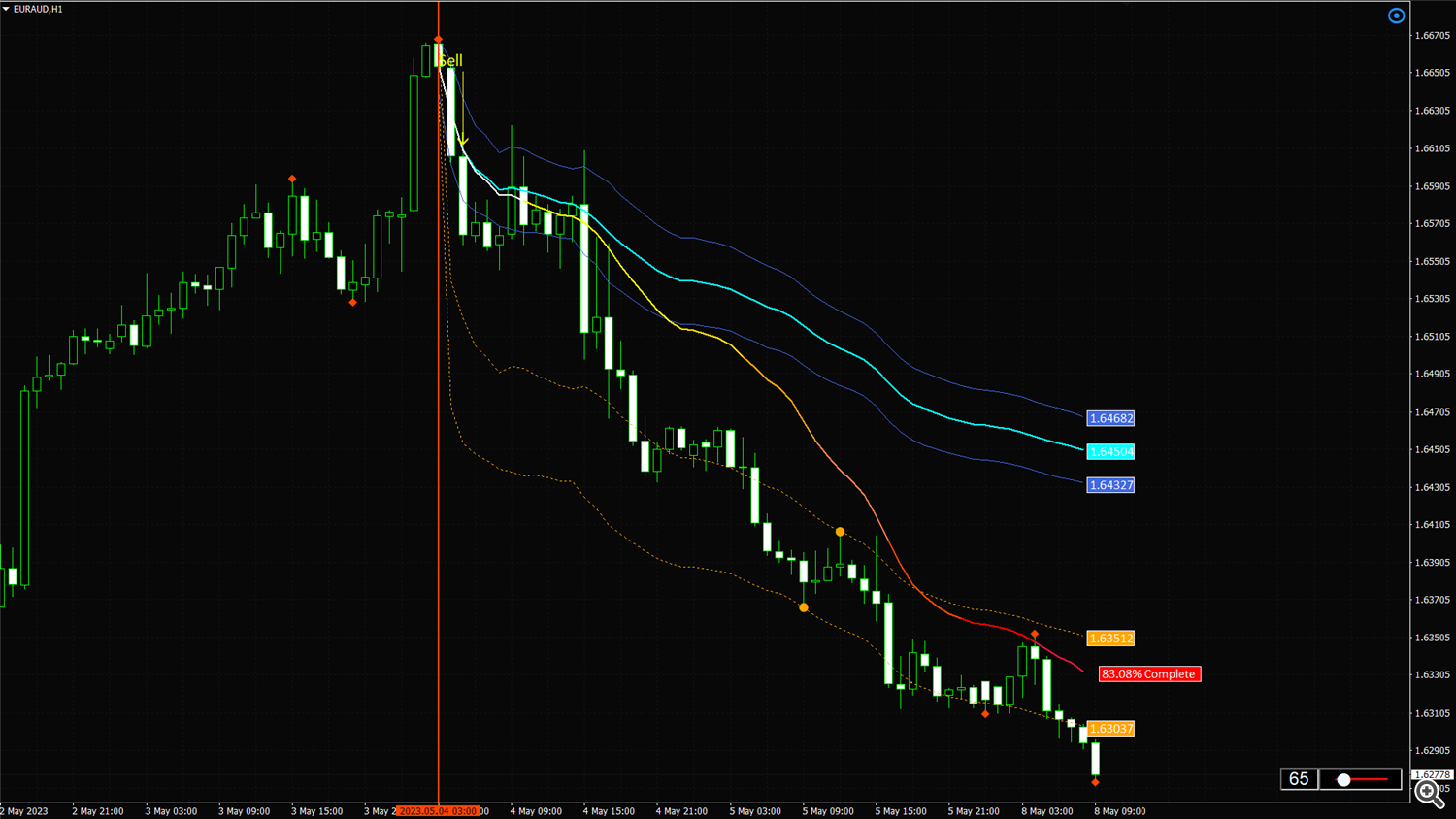1456x819 pixels.
Task: Click the blue circle icon in top-right corner
Action: point(1396,16)
